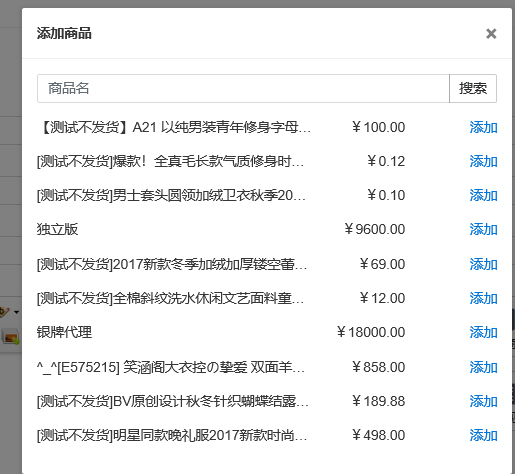Screen dimensions: 515x474
Task: Add the 爆款 全真毛长款 ¥0.12 product
Action: click(x=483, y=161)
